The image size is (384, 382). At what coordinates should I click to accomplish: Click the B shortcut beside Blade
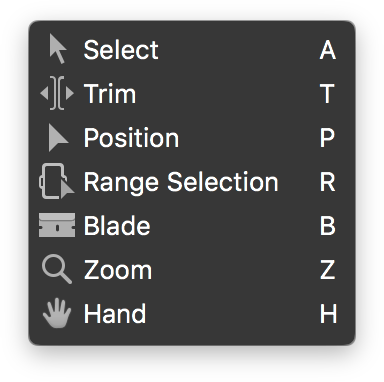[328, 226]
